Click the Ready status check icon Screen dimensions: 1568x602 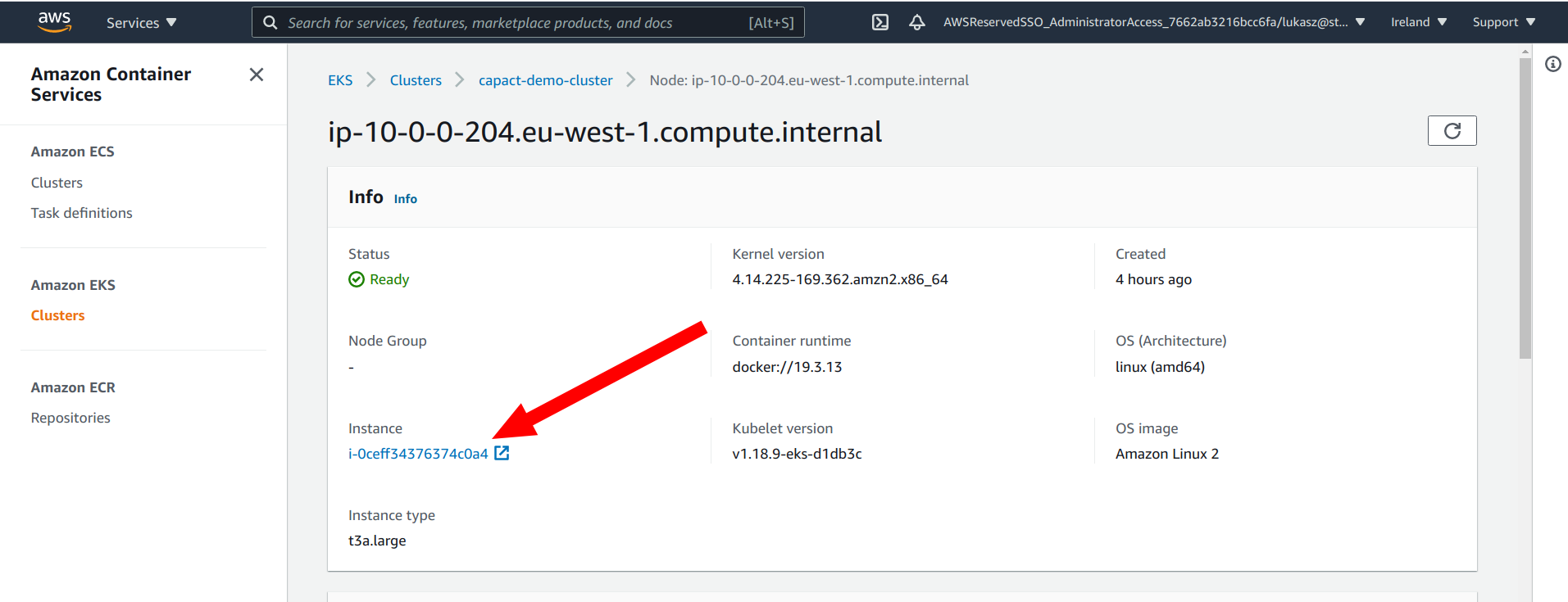[357, 279]
